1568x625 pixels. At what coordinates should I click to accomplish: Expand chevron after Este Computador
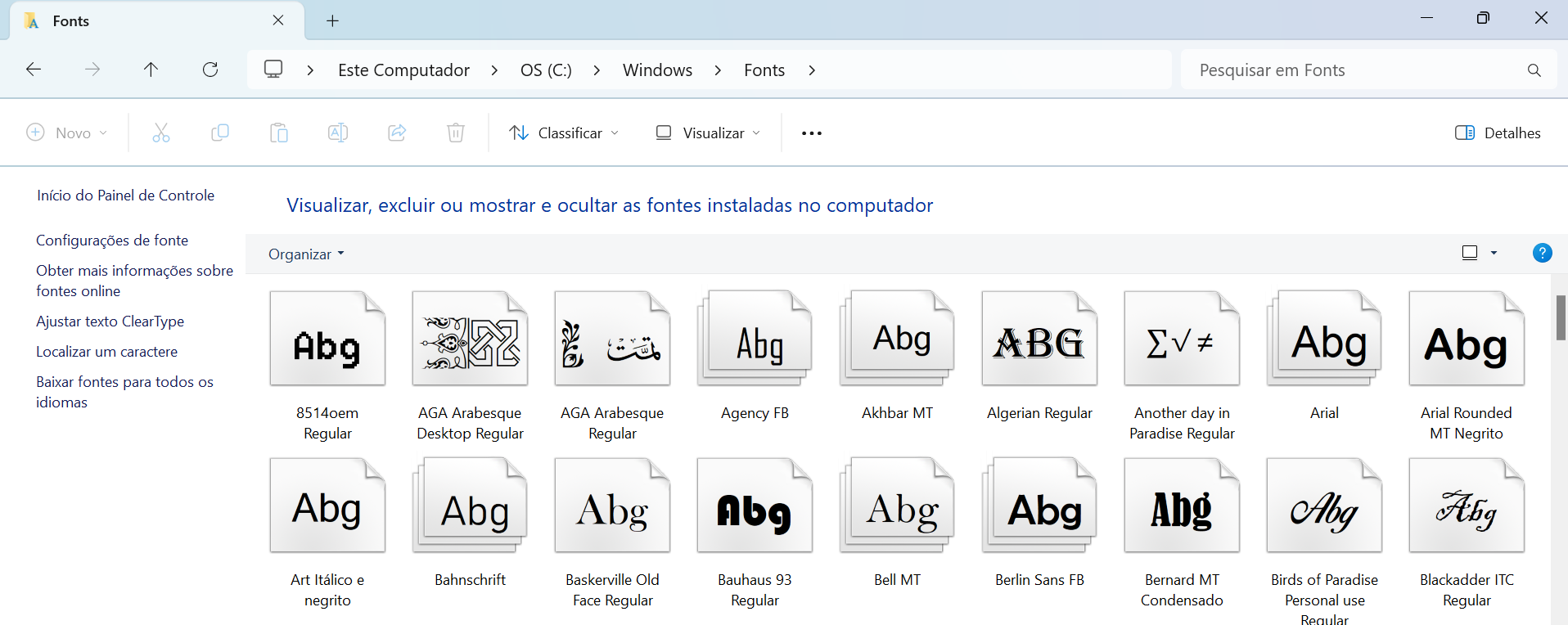494,70
